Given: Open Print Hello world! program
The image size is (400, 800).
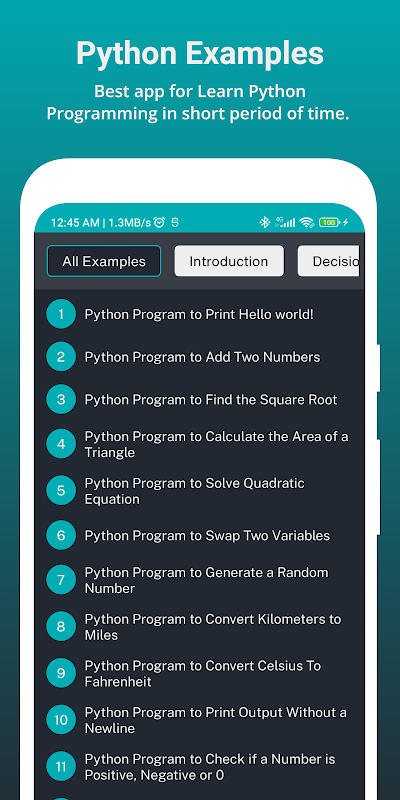Looking at the screenshot, I should [x=199, y=314].
